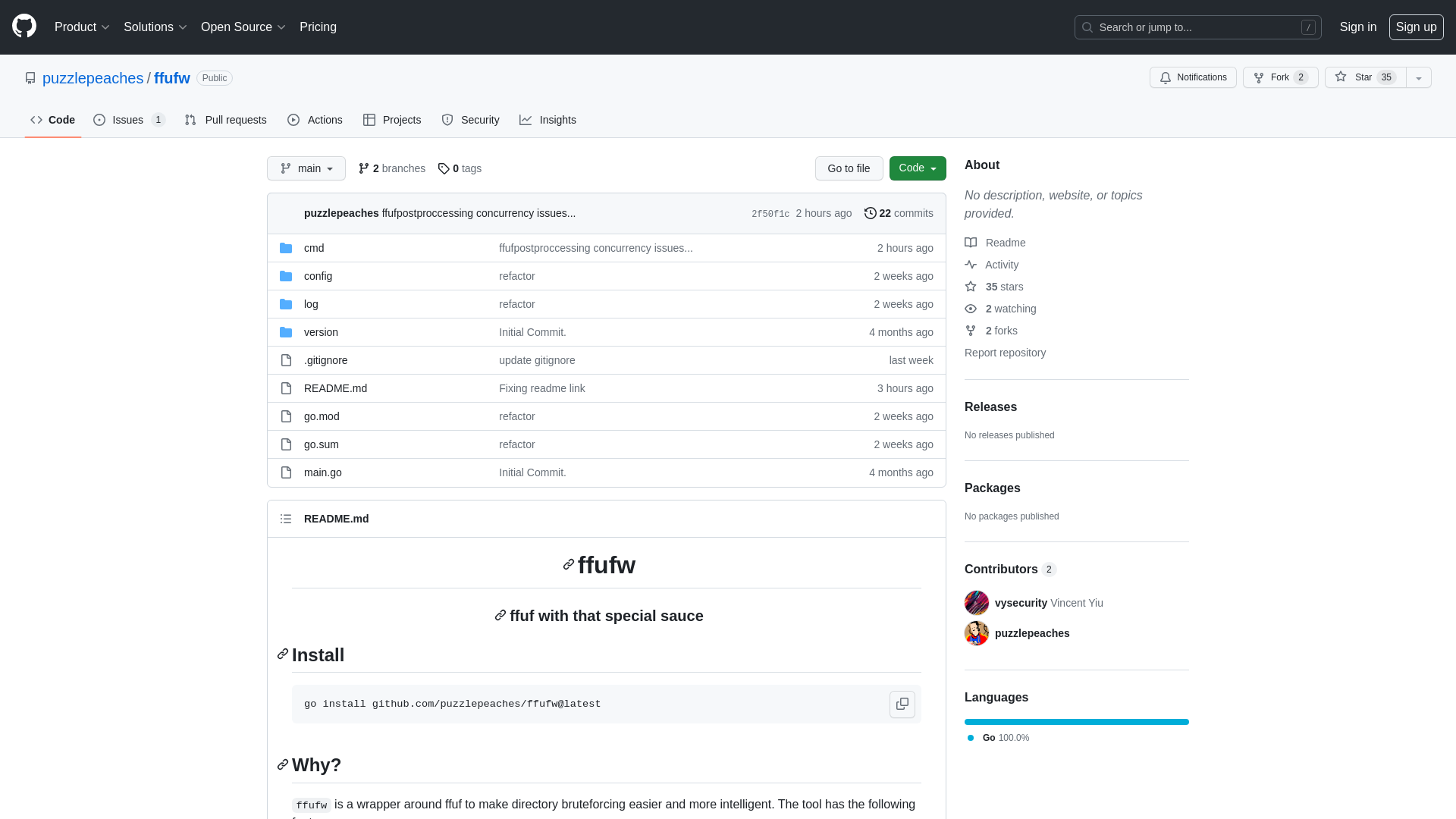Click the repository icon beside puzzlepeaches
This screenshot has height=819, width=1456.
coord(30,78)
